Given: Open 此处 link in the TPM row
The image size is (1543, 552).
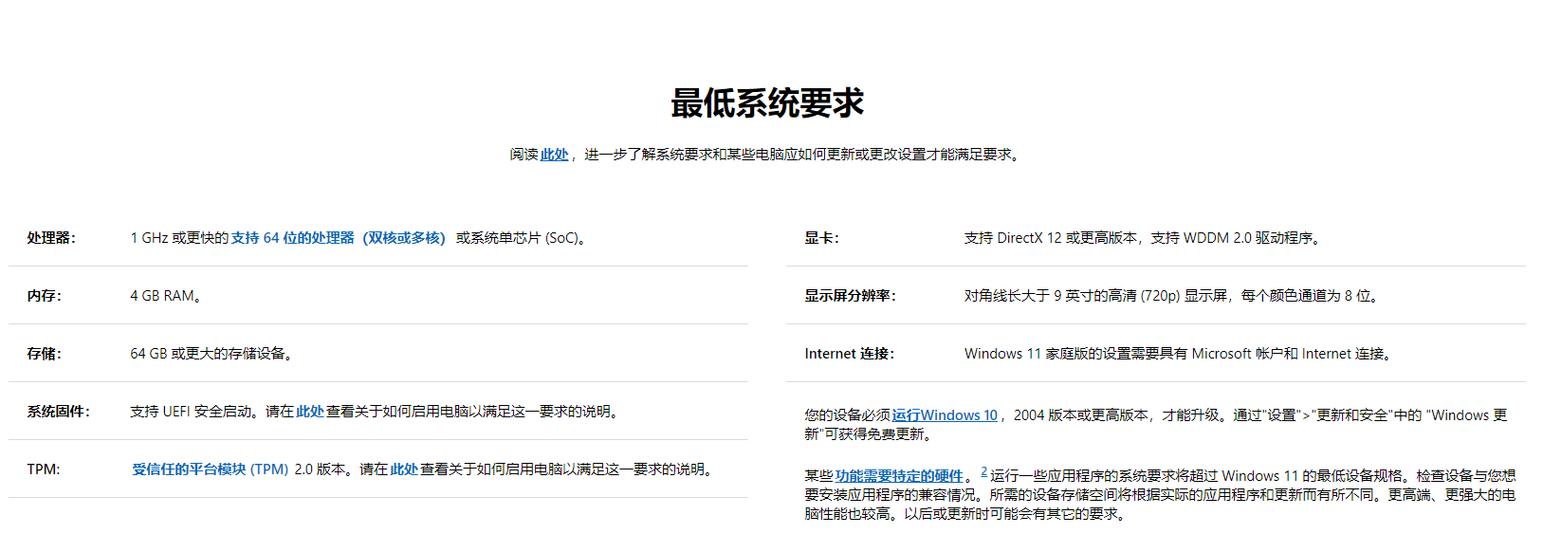Looking at the screenshot, I should pyautogui.click(x=404, y=469).
